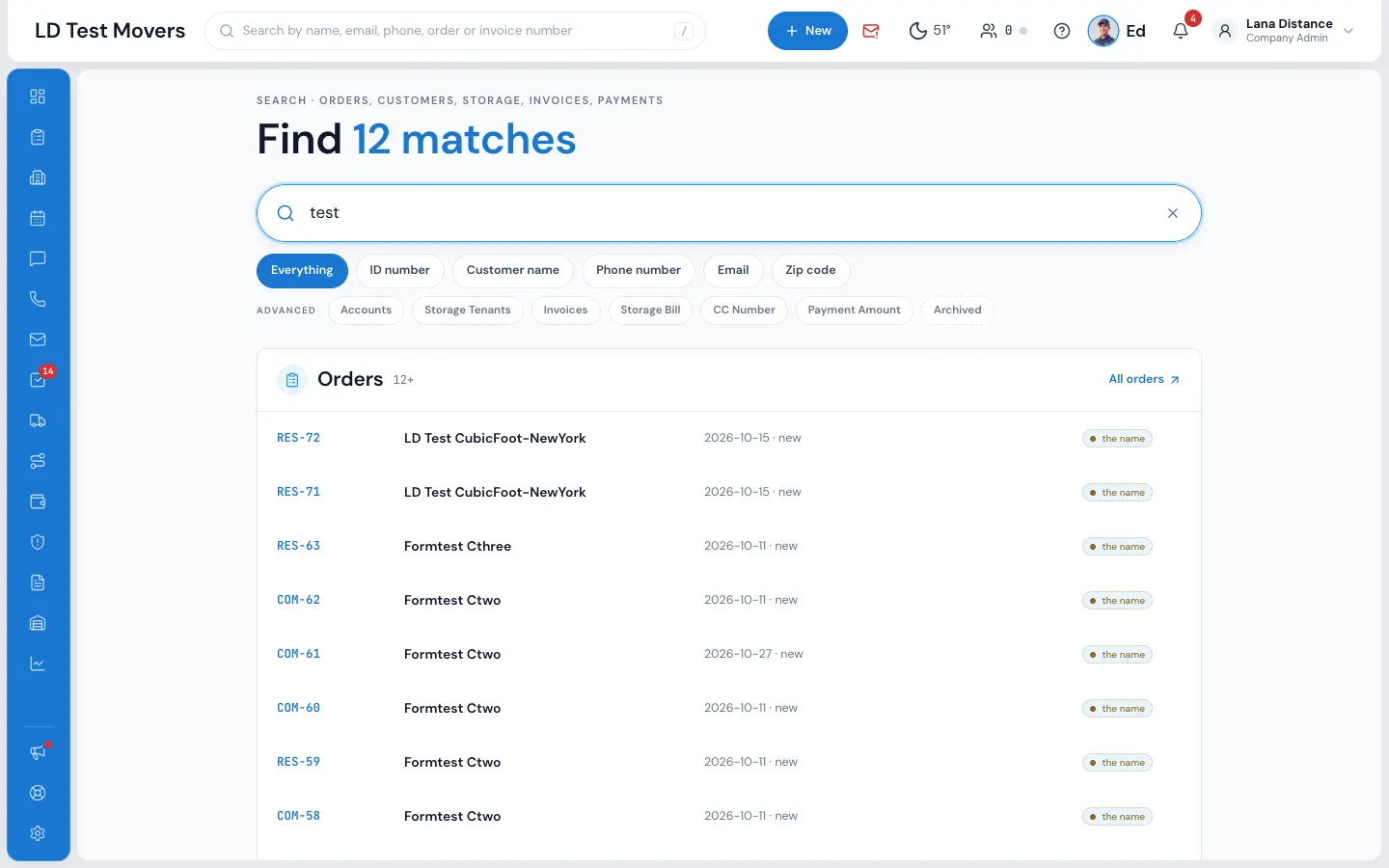Clear the test search field
1389x868 pixels.
tap(1173, 213)
